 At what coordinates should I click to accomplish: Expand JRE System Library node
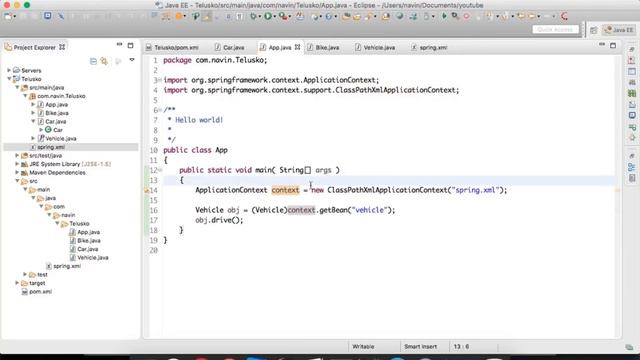tap(17, 164)
